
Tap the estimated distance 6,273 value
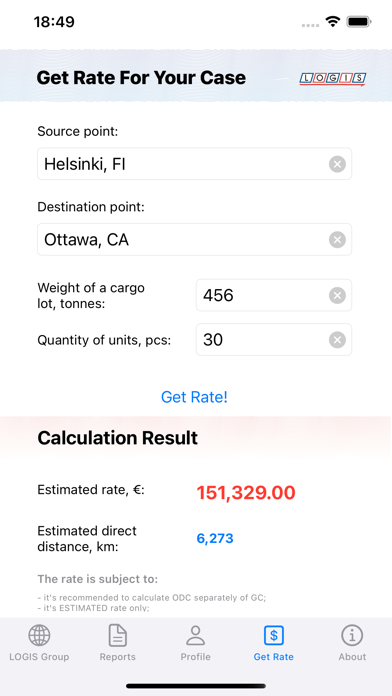click(x=215, y=538)
